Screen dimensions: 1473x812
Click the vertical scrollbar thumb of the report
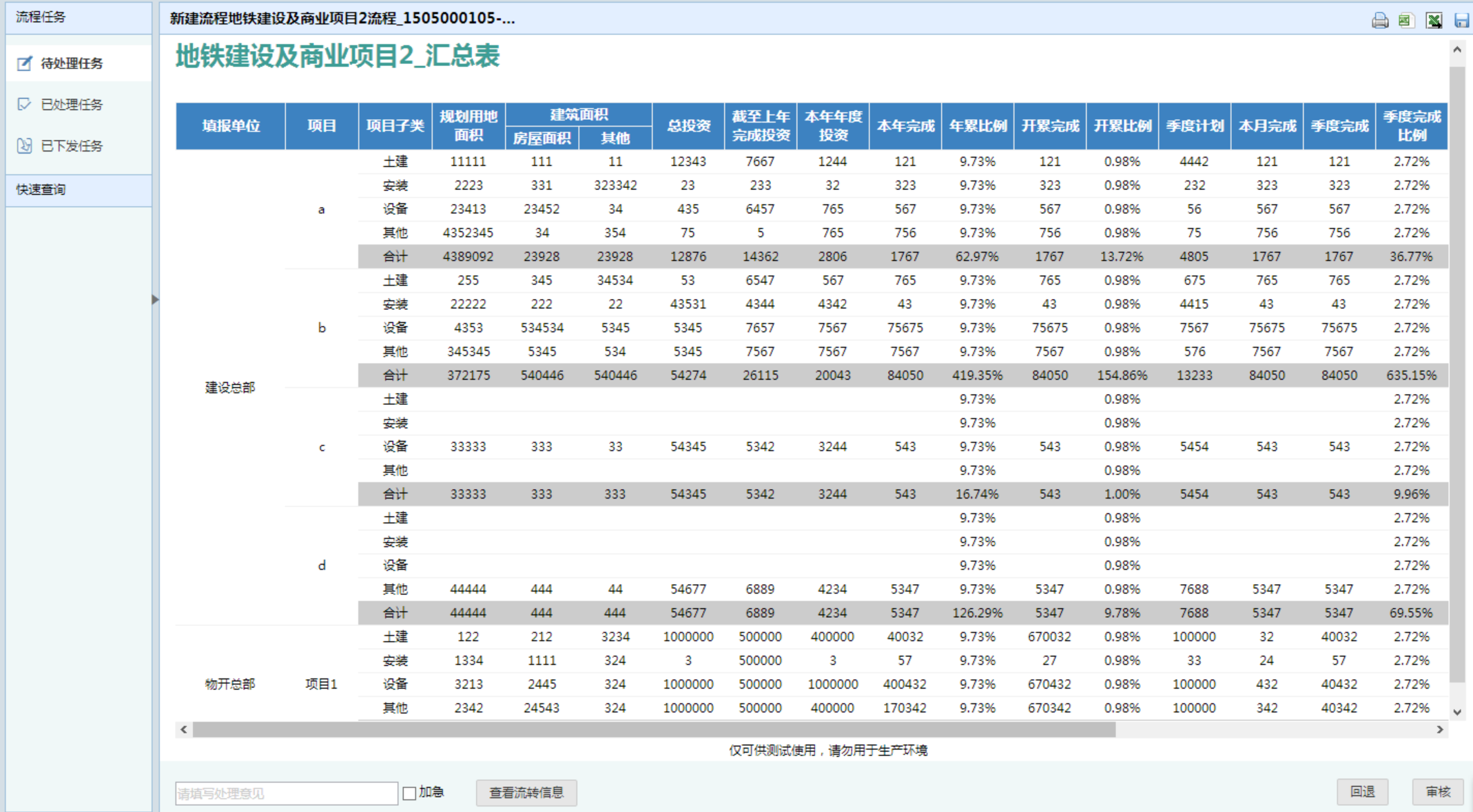pos(1457,374)
